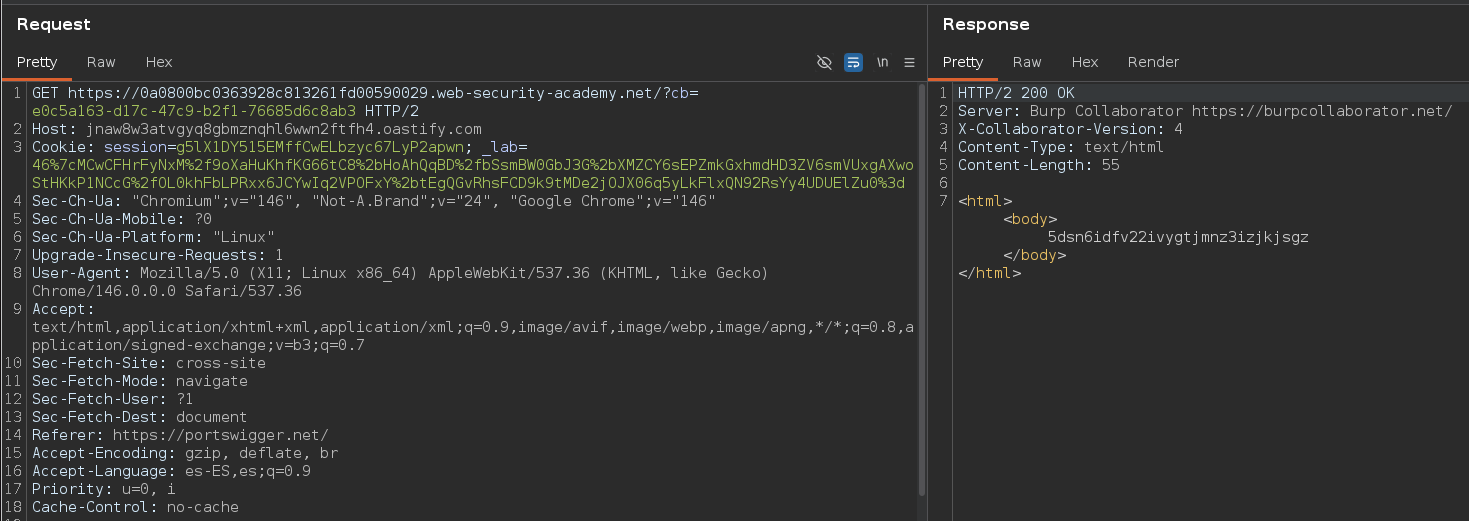Open the Request editor hamburger options menu
Viewport: 1469px width, 521px height.
pyautogui.click(x=909, y=62)
